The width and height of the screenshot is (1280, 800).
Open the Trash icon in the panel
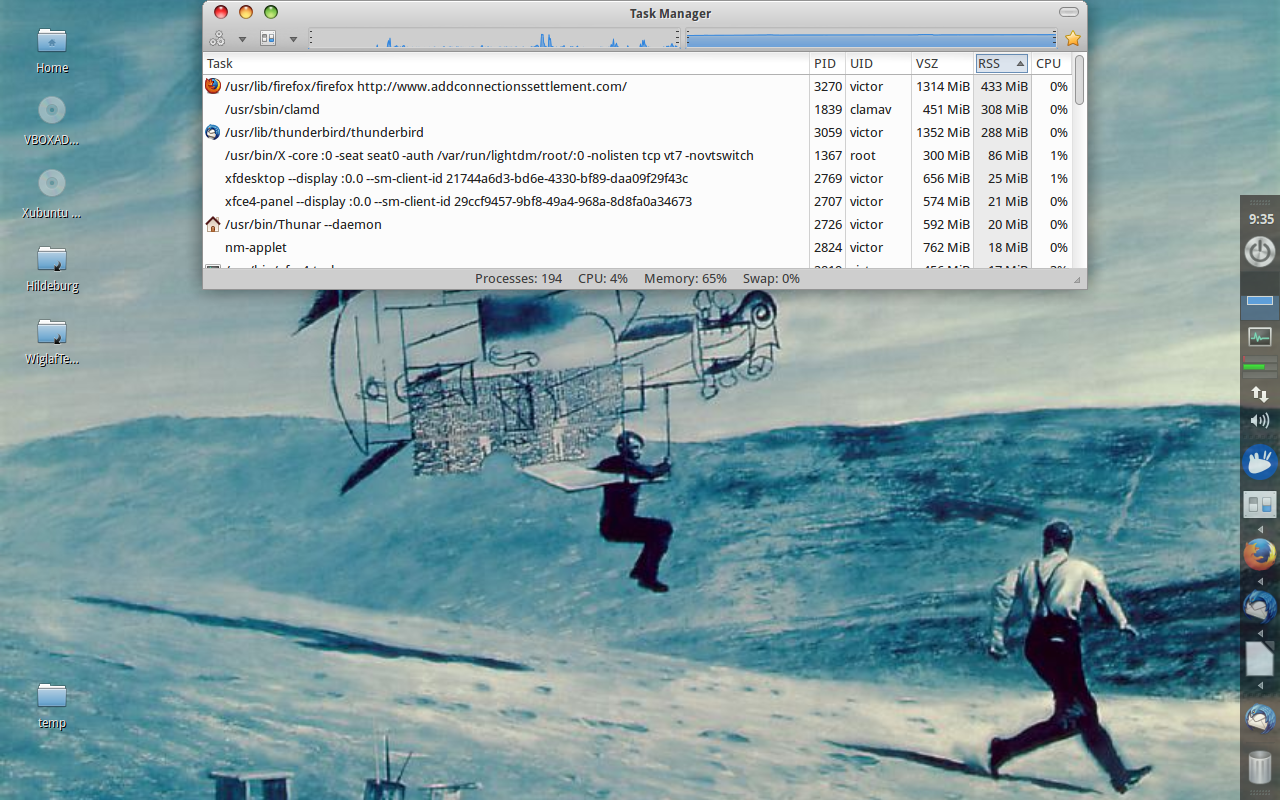tap(1260, 768)
